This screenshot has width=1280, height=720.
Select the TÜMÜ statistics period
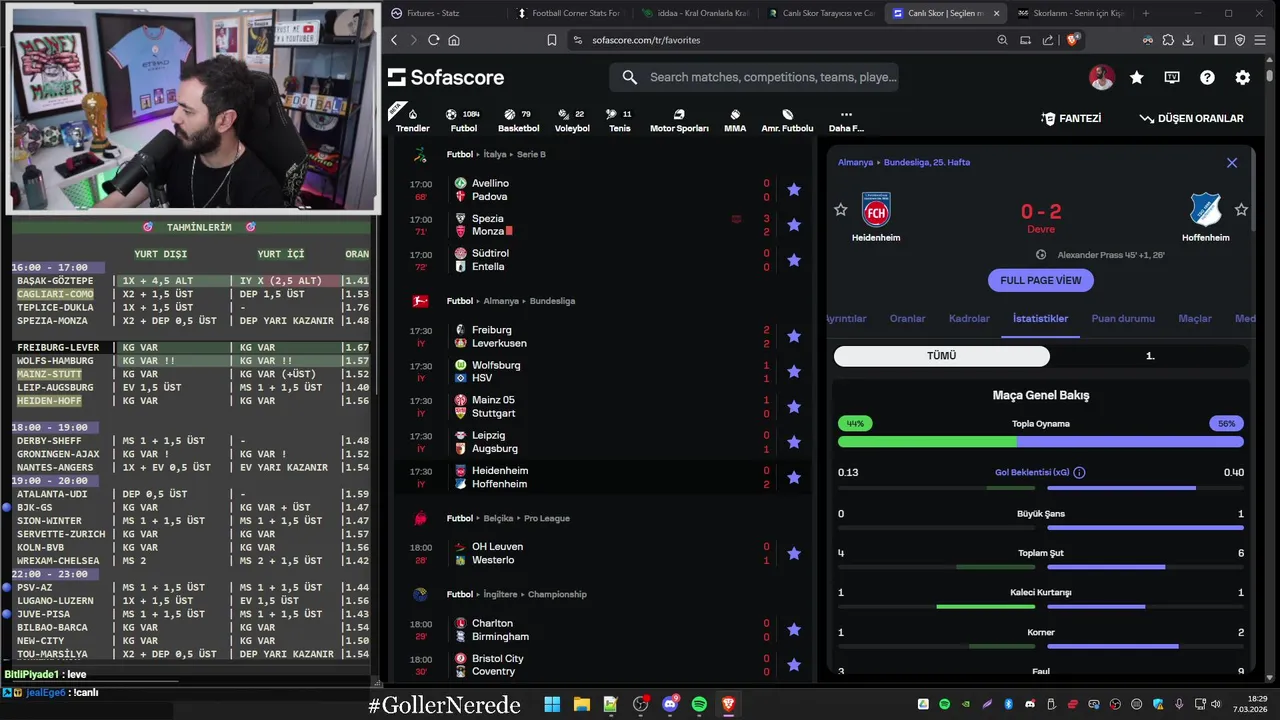pos(942,356)
